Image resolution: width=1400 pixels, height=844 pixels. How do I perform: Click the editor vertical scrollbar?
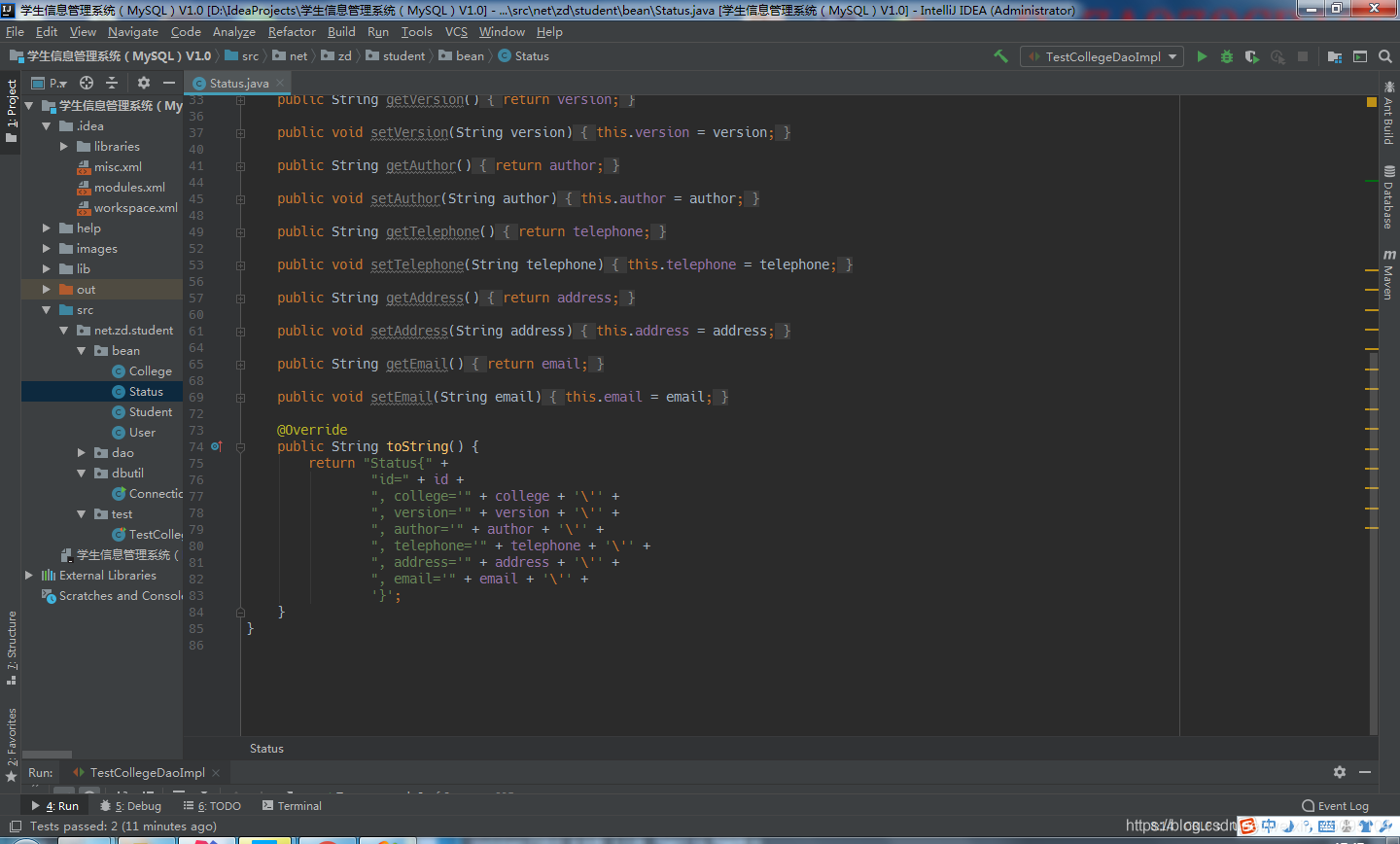pyautogui.click(x=1373, y=545)
